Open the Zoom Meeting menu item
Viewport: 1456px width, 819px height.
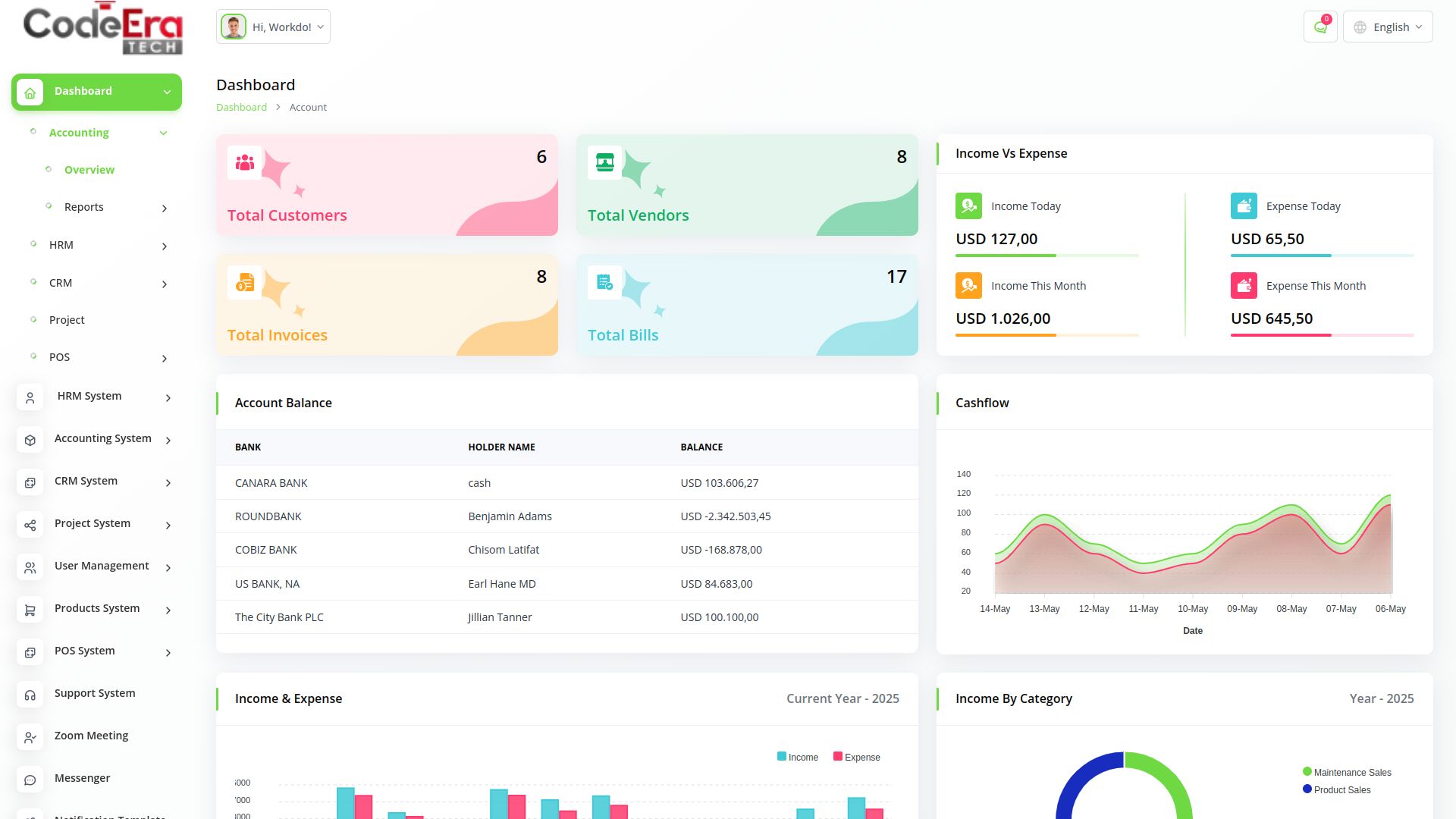pyautogui.click(x=91, y=736)
